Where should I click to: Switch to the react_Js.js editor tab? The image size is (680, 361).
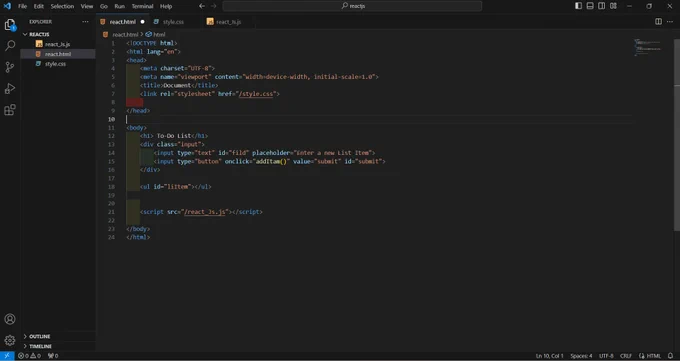coord(229,22)
